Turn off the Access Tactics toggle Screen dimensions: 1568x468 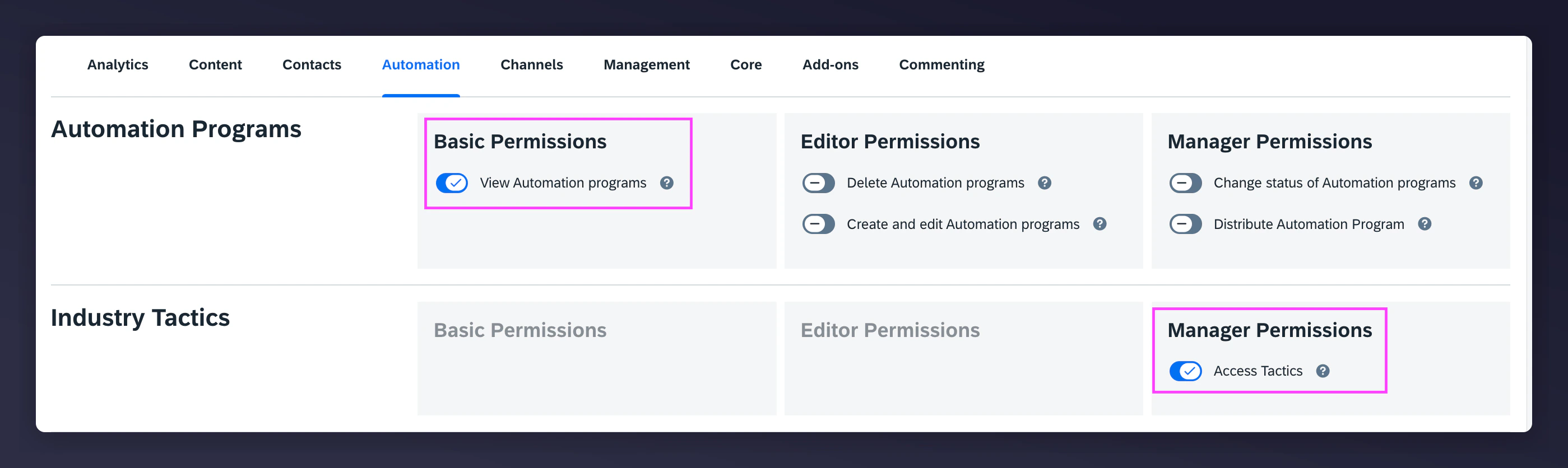1185,371
